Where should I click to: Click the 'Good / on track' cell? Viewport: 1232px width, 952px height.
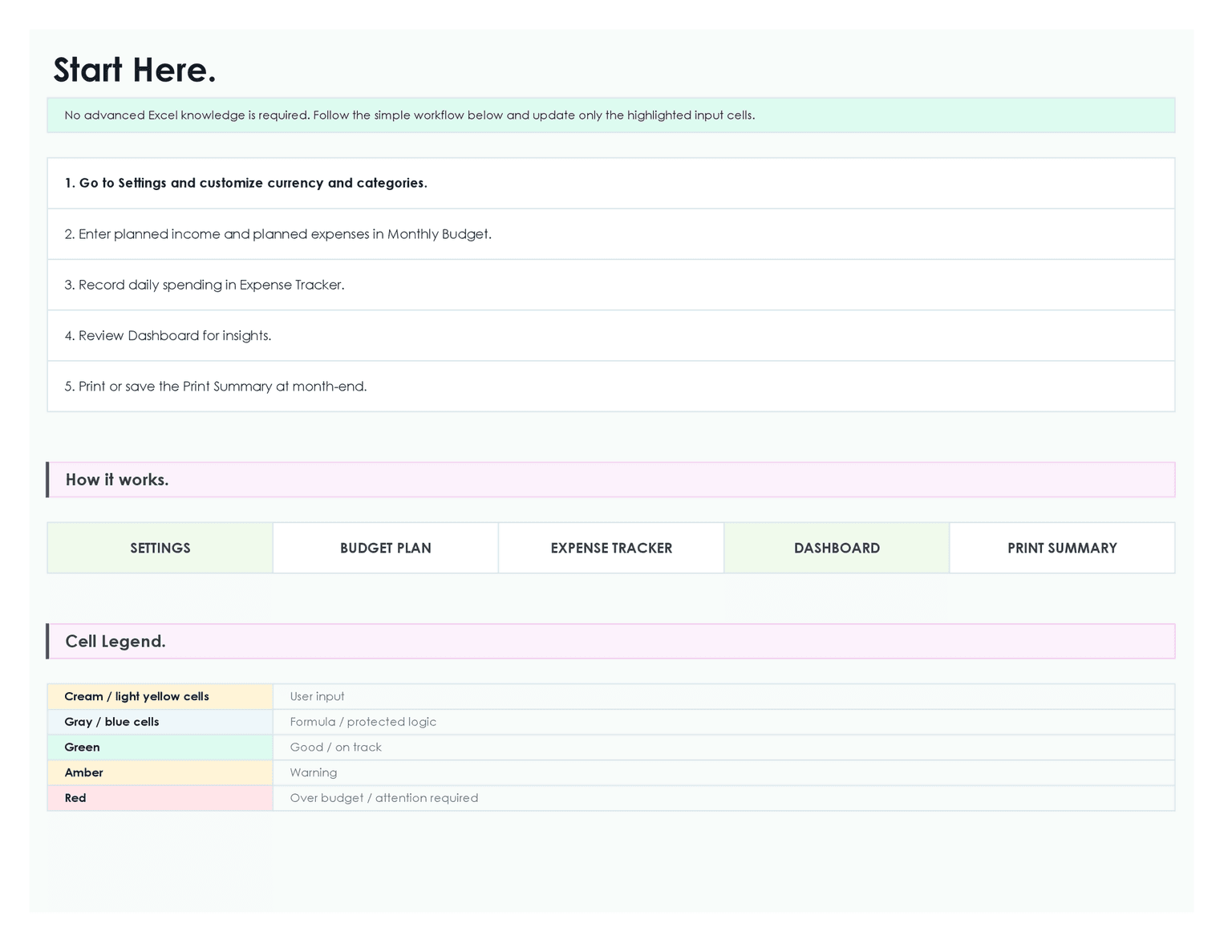(724, 747)
